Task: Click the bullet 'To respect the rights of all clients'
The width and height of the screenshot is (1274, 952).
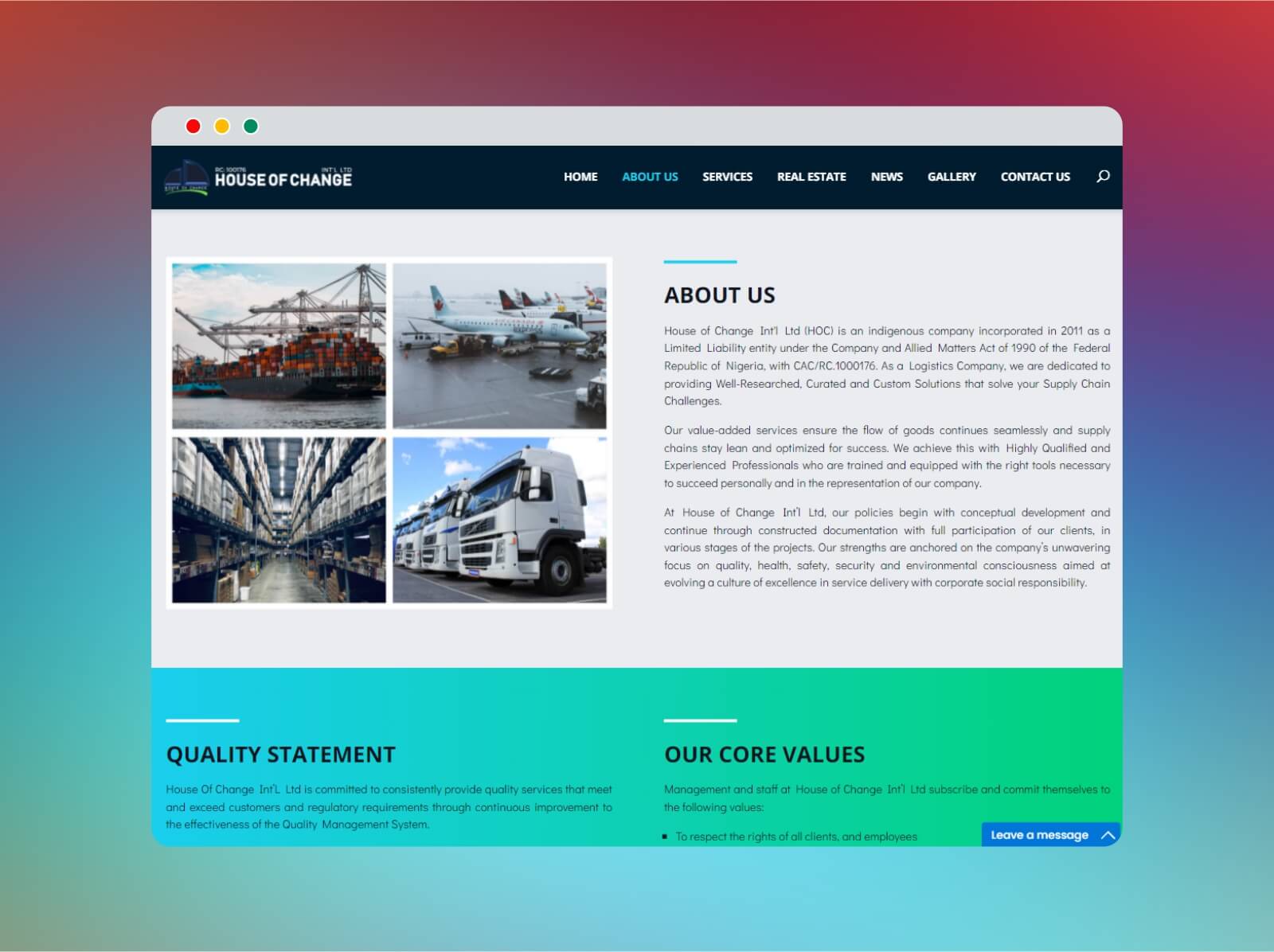Action: [796, 837]
